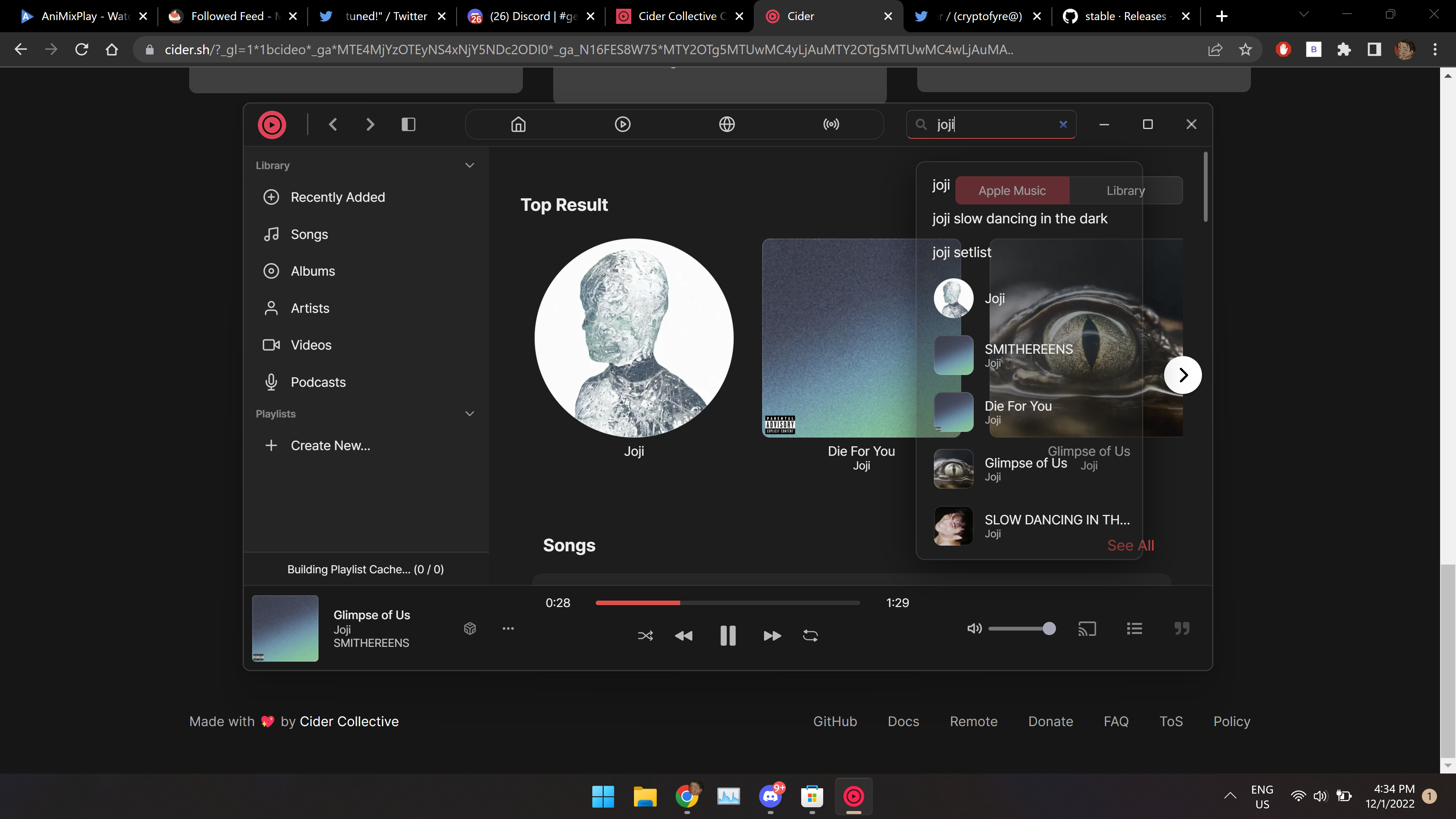
Task: Open the play queue list icon
Action: coord(1134,629)
